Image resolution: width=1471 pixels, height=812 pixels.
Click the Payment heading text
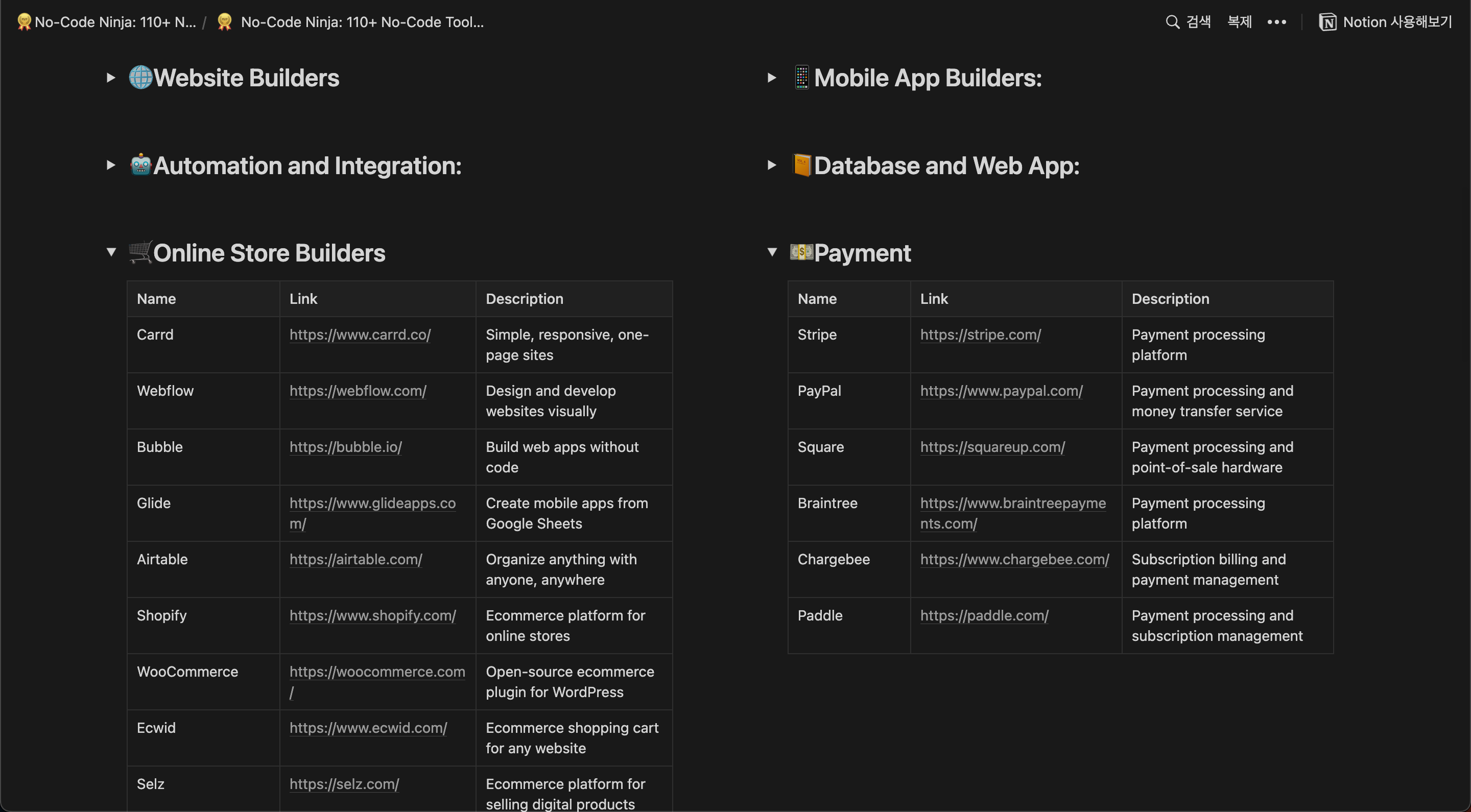[862, 253]
